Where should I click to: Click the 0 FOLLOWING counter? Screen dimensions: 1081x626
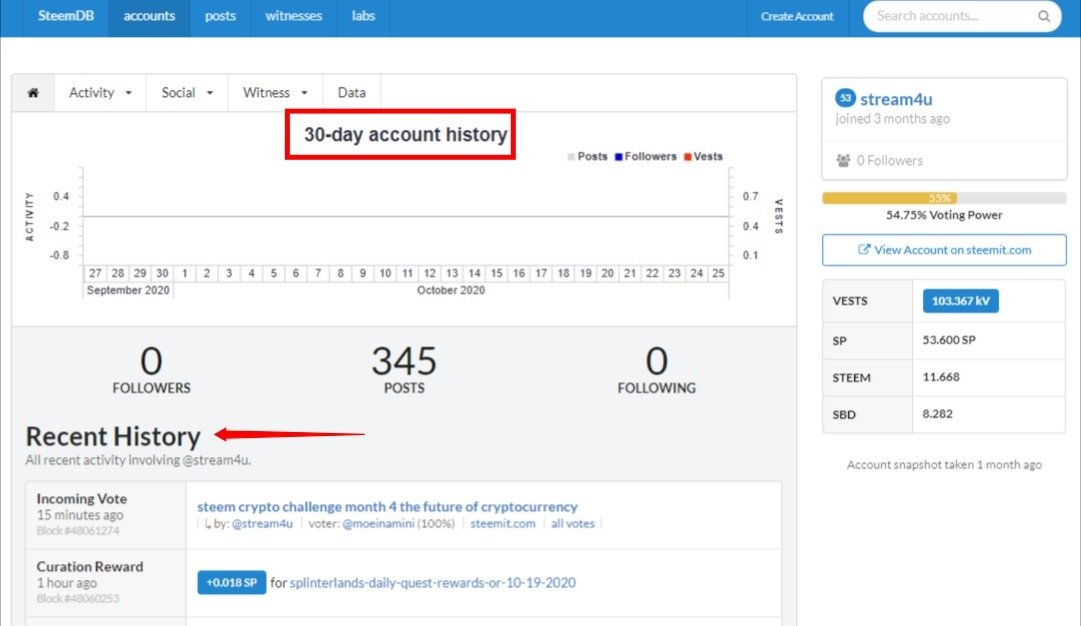coord(656,369)
